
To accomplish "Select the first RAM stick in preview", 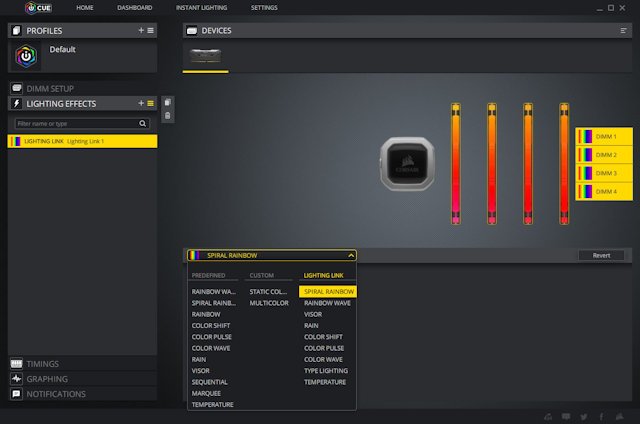I will coord(456,164).
